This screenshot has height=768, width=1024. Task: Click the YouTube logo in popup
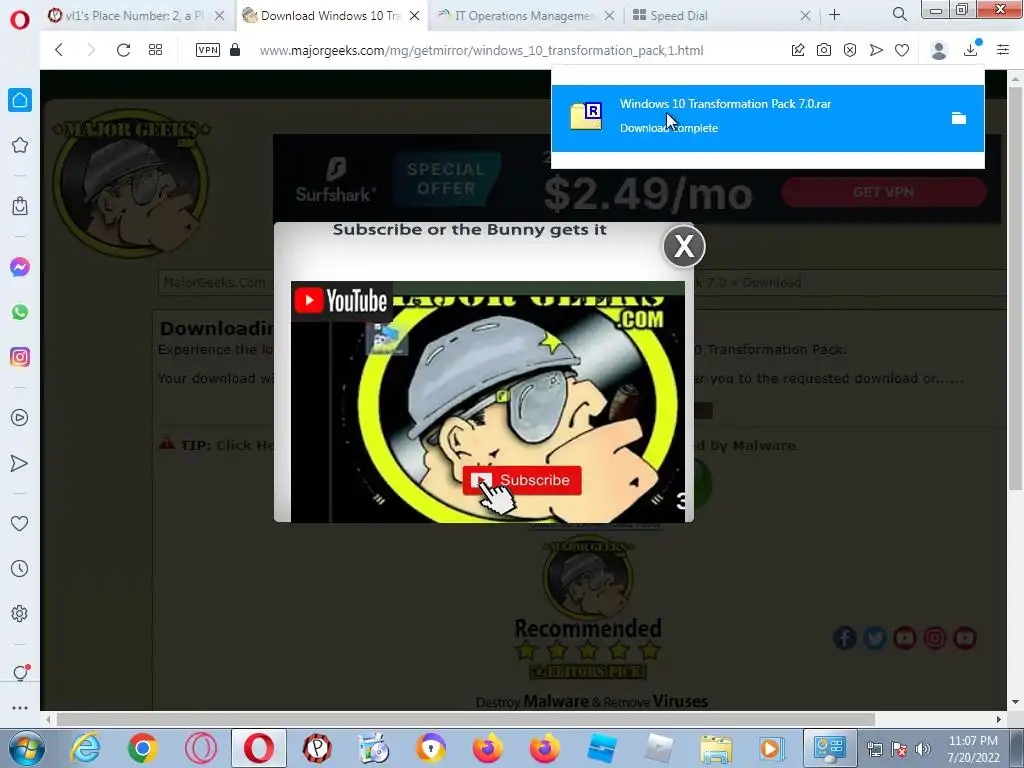click(x=342, y=301)
